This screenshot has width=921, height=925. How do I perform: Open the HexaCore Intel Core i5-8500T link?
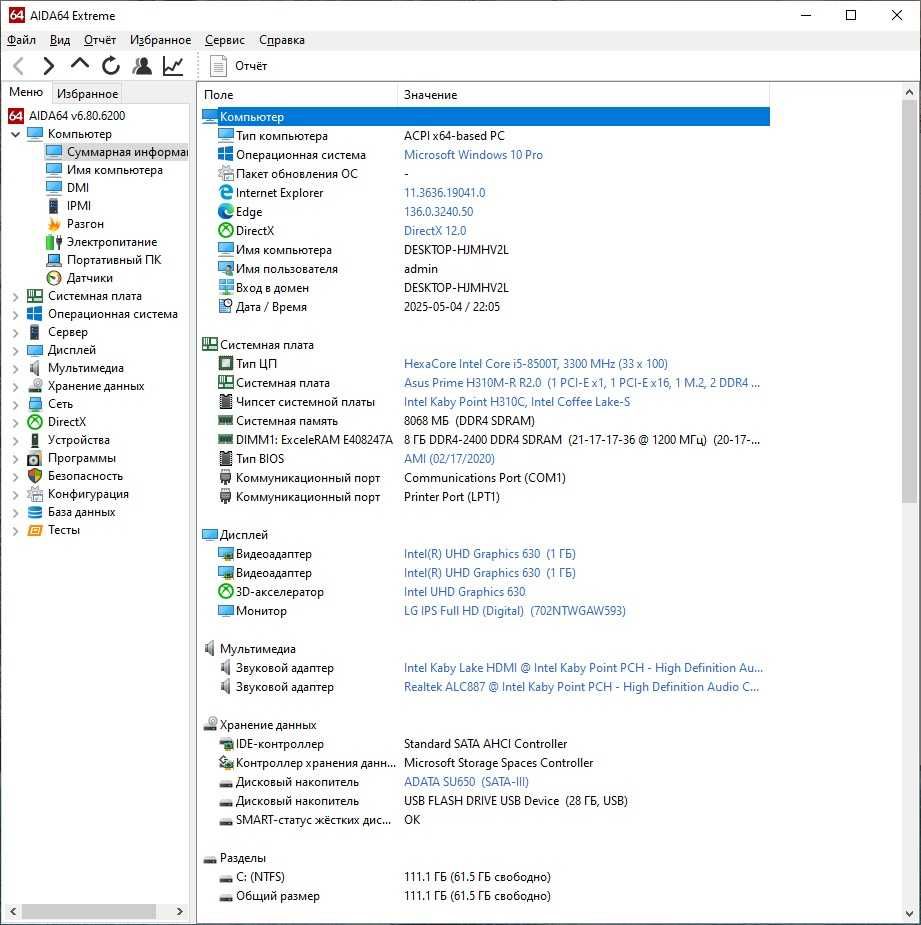point(536,363)
